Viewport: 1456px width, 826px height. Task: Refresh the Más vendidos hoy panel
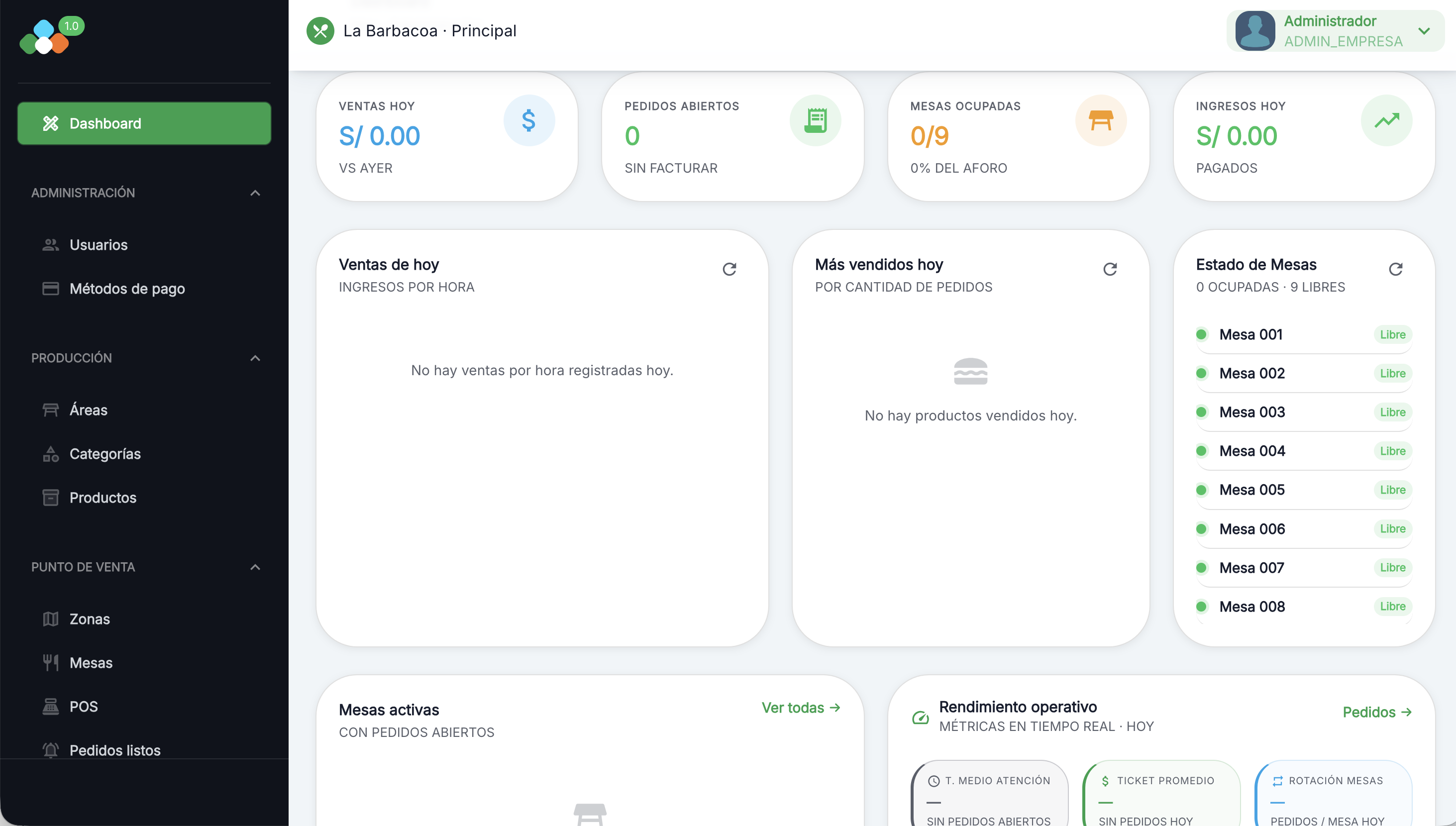[1110, 269]
